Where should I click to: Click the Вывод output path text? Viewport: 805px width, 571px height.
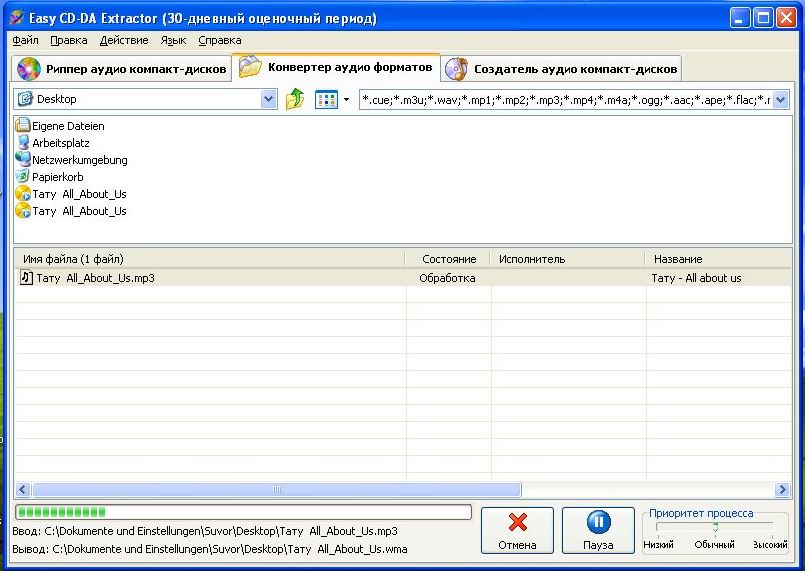[x=209, y=549]
